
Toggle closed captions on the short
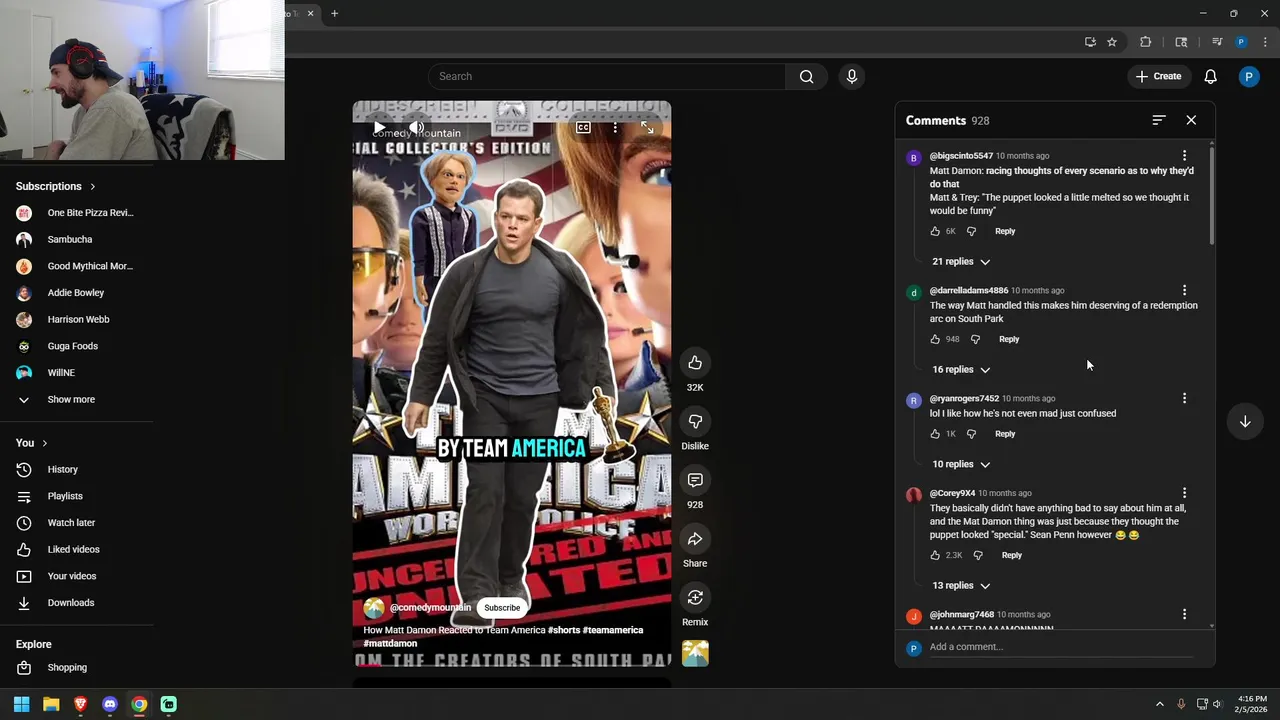(x=583, y=127)
